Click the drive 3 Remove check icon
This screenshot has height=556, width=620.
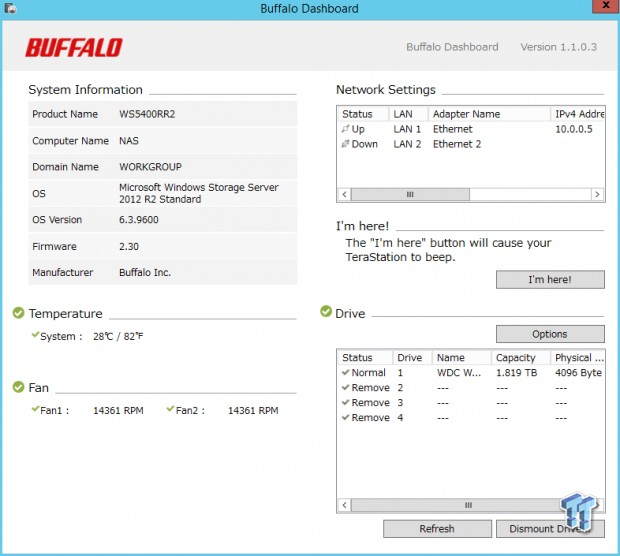[346, 403]
